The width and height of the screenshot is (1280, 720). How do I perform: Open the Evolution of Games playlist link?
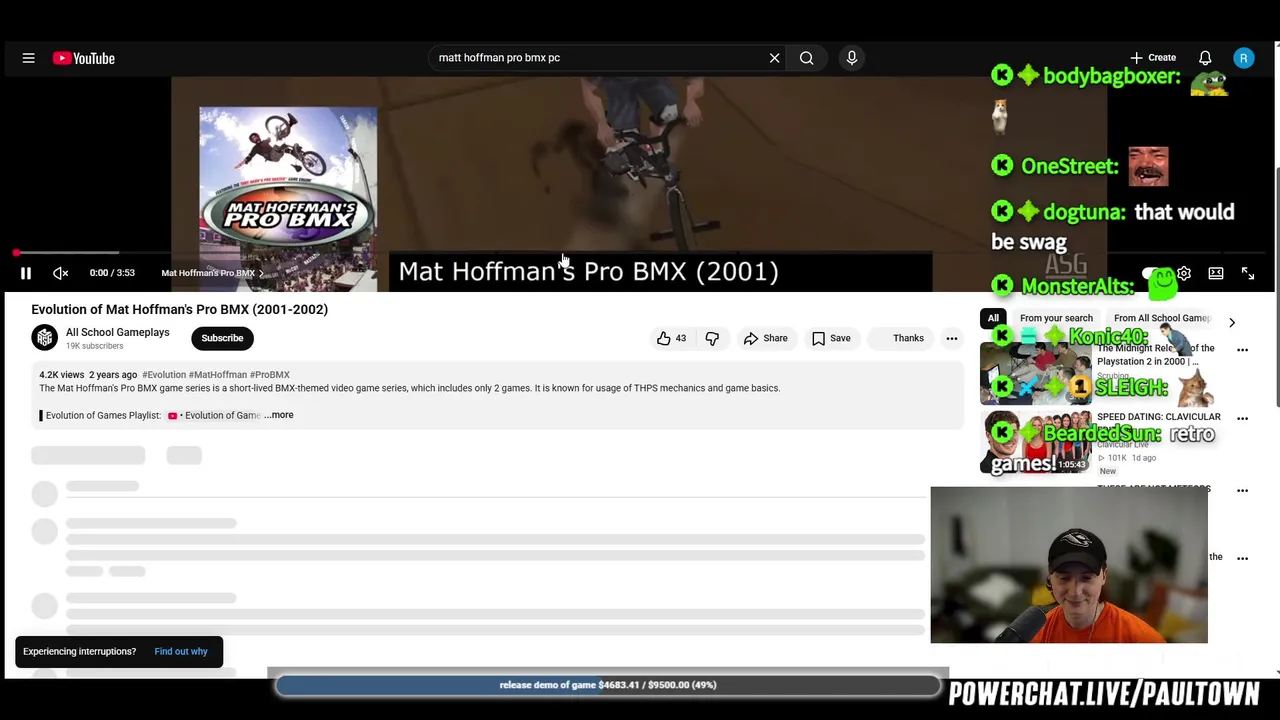[215, 415]
